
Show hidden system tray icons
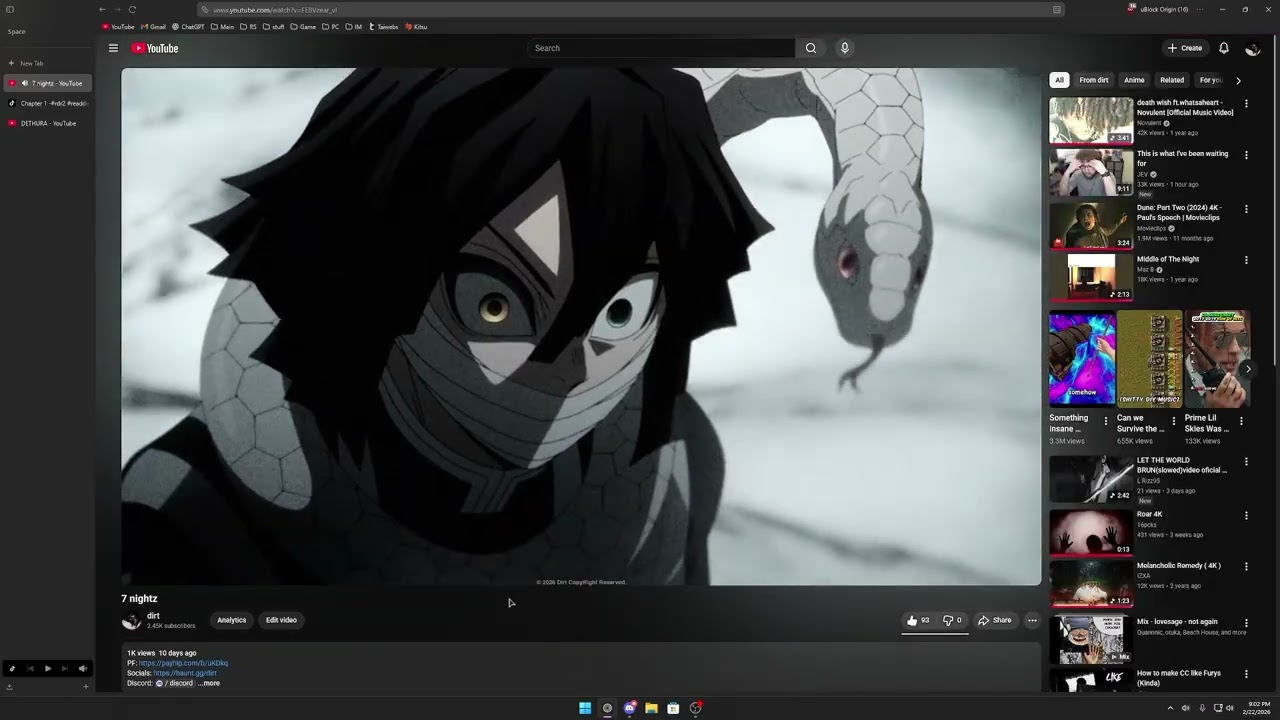pyautogui.click(x=1170, y=708)
